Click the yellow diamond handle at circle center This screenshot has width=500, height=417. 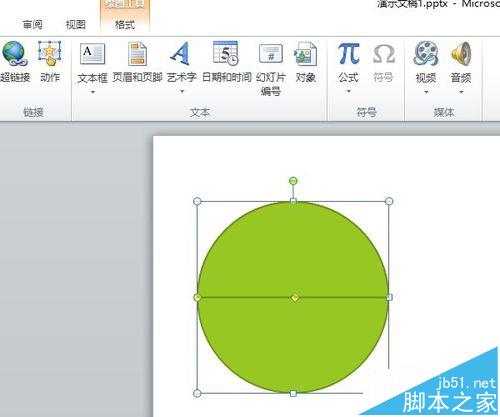coord(295,298)
